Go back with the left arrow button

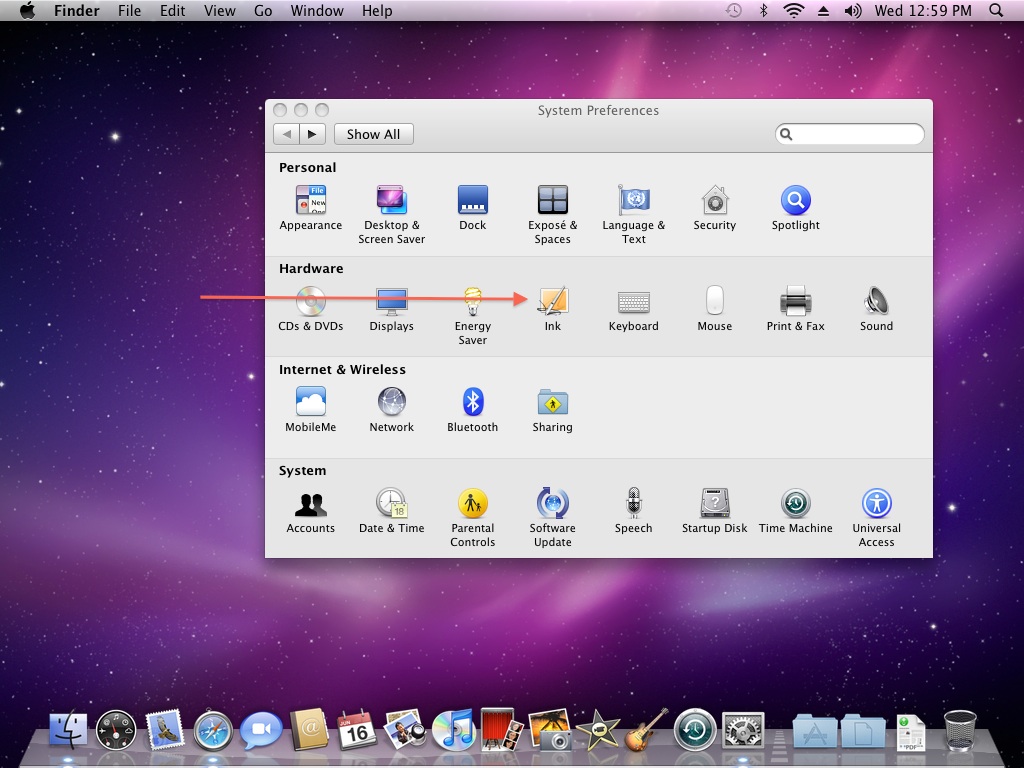click(286, 134)
